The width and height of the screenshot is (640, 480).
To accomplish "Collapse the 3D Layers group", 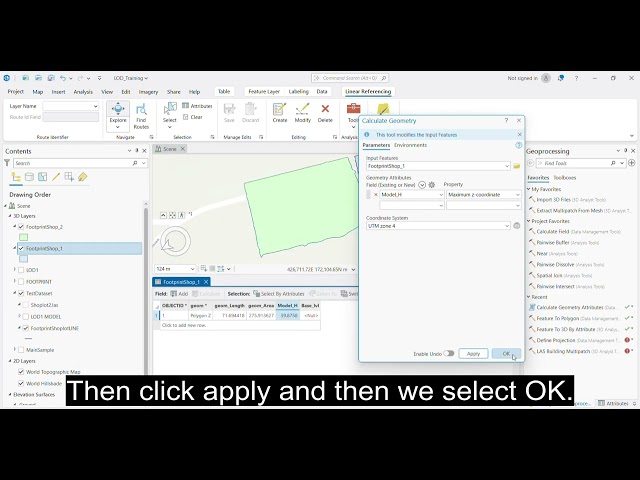I will 10,216.
